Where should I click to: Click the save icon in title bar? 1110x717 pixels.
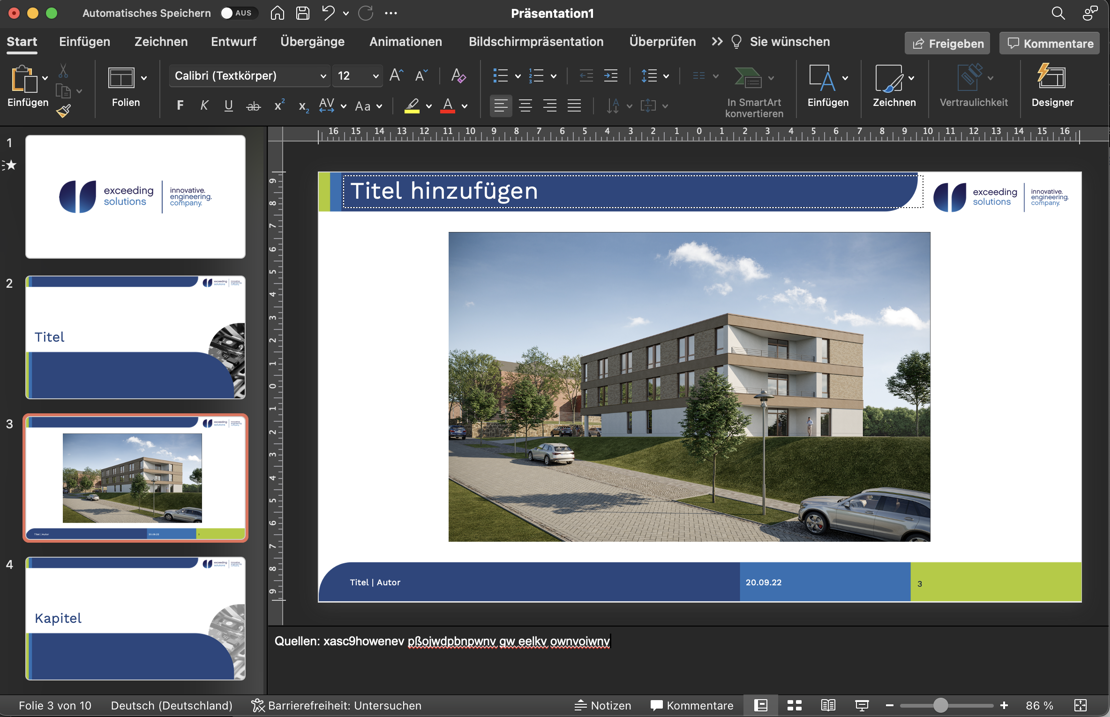pyautogui.click(x=302, y=13)
